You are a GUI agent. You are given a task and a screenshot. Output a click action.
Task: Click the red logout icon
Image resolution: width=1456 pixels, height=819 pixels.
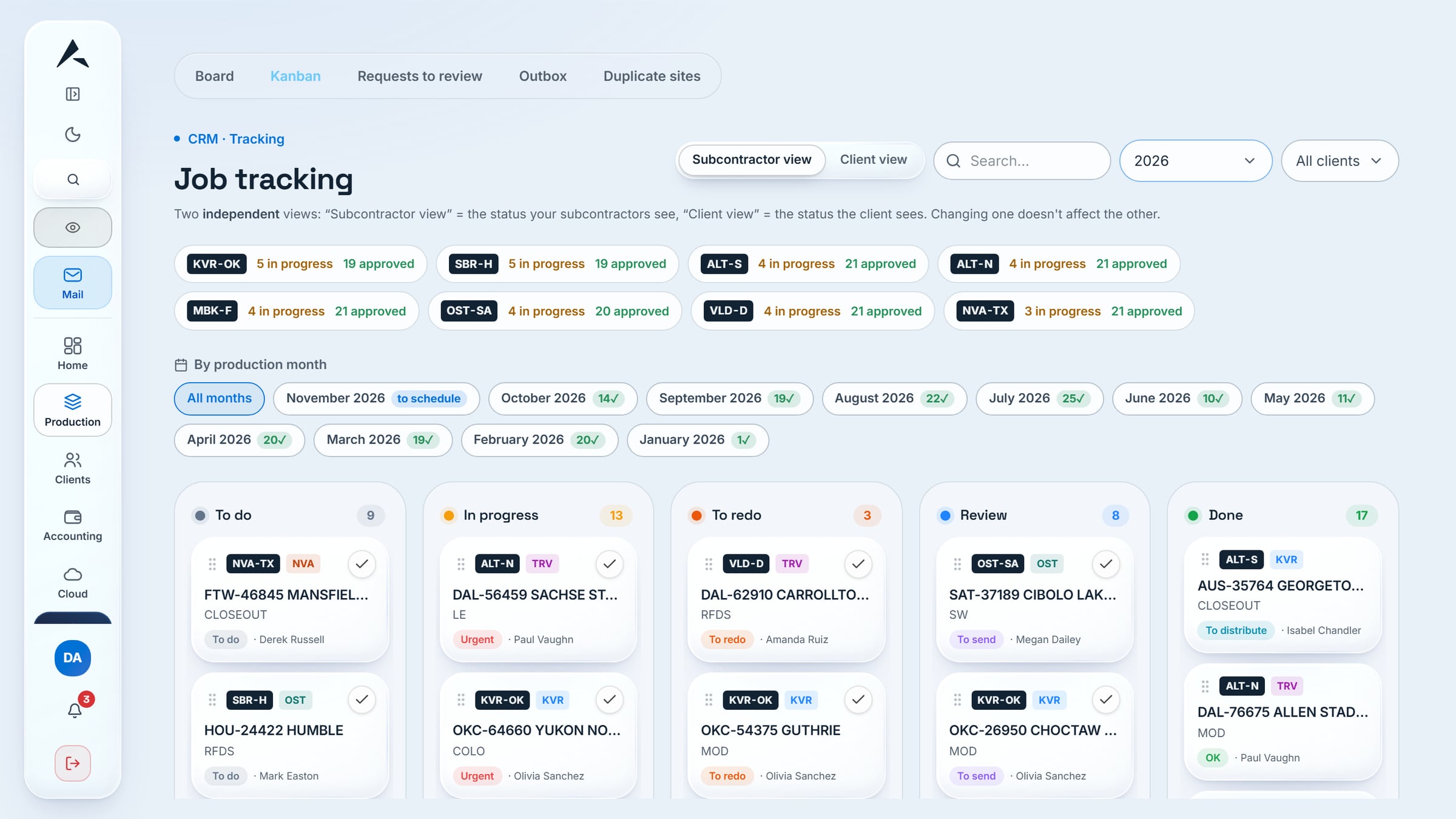click(73, 763)
